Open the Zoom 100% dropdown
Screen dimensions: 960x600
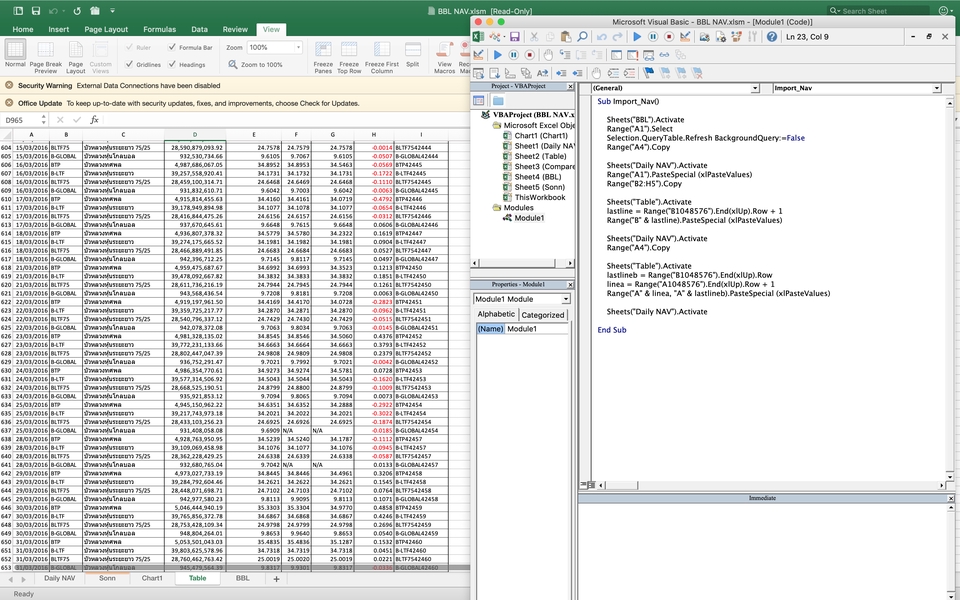point(298,47)
